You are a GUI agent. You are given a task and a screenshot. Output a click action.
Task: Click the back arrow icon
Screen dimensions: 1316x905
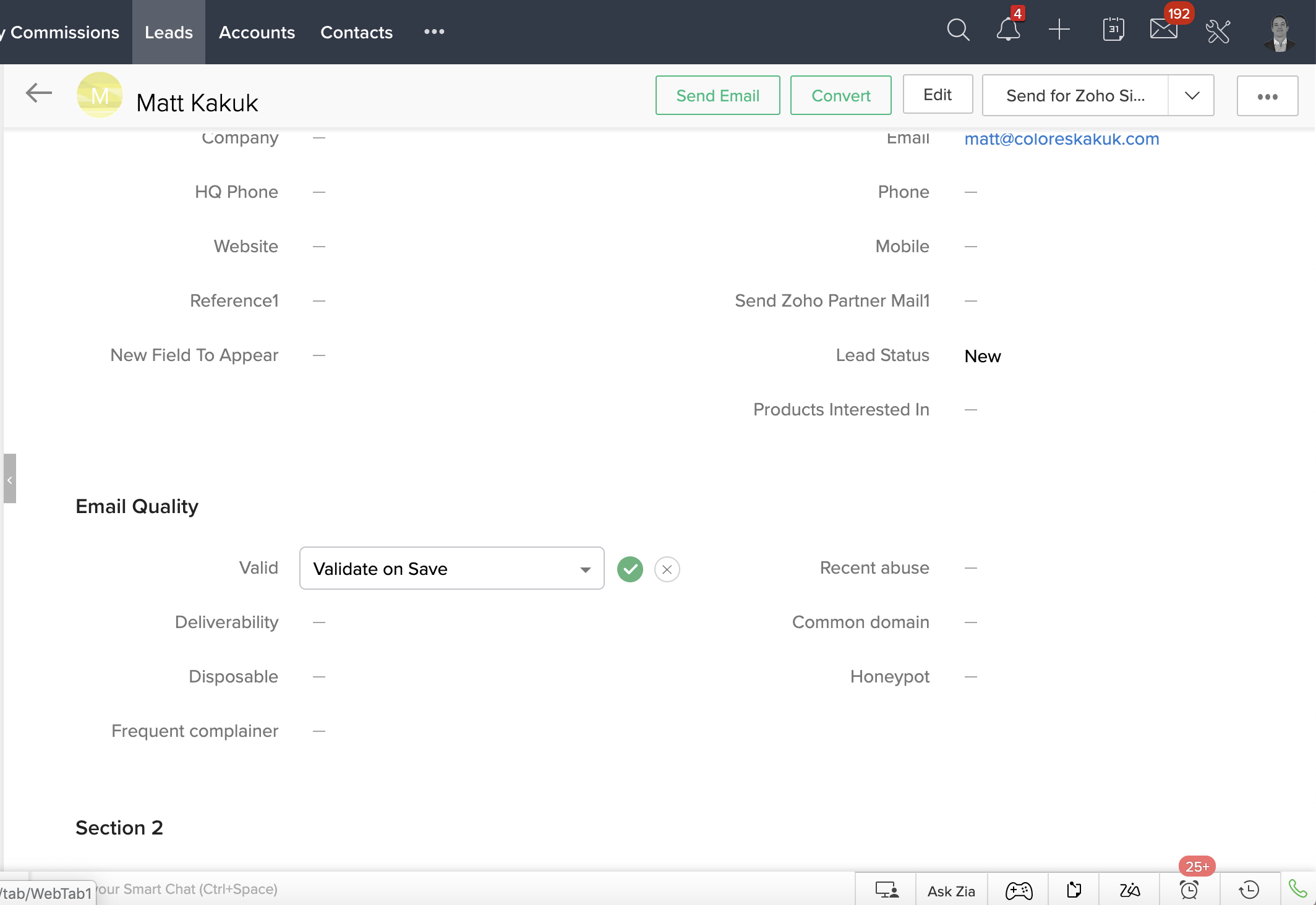(x=38, y=94)
